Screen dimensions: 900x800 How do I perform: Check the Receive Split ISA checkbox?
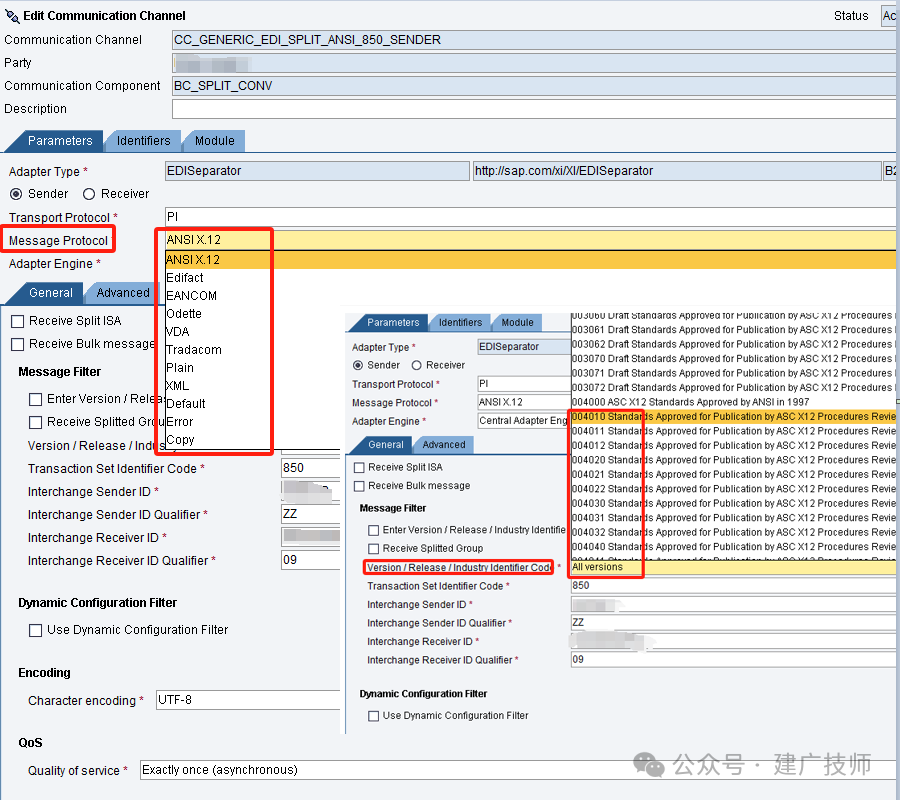tap(17, 321)
